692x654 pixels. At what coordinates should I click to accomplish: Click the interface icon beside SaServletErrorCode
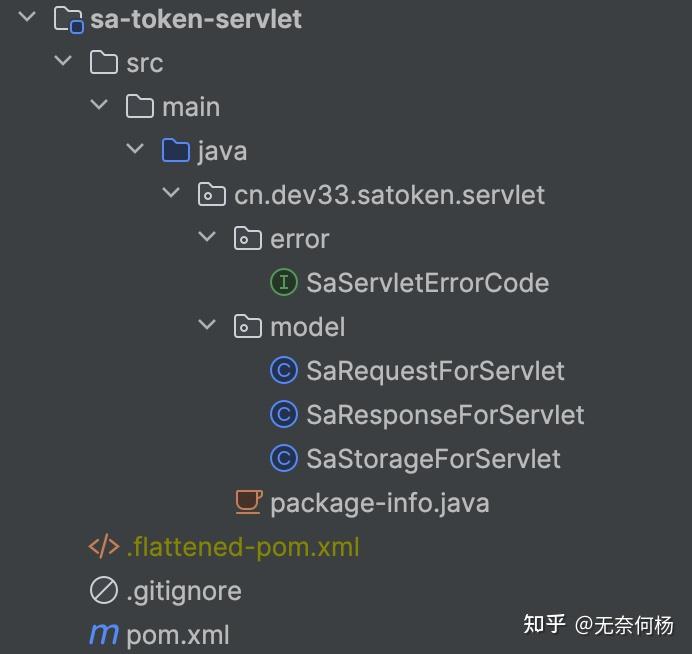click(284, 283)
